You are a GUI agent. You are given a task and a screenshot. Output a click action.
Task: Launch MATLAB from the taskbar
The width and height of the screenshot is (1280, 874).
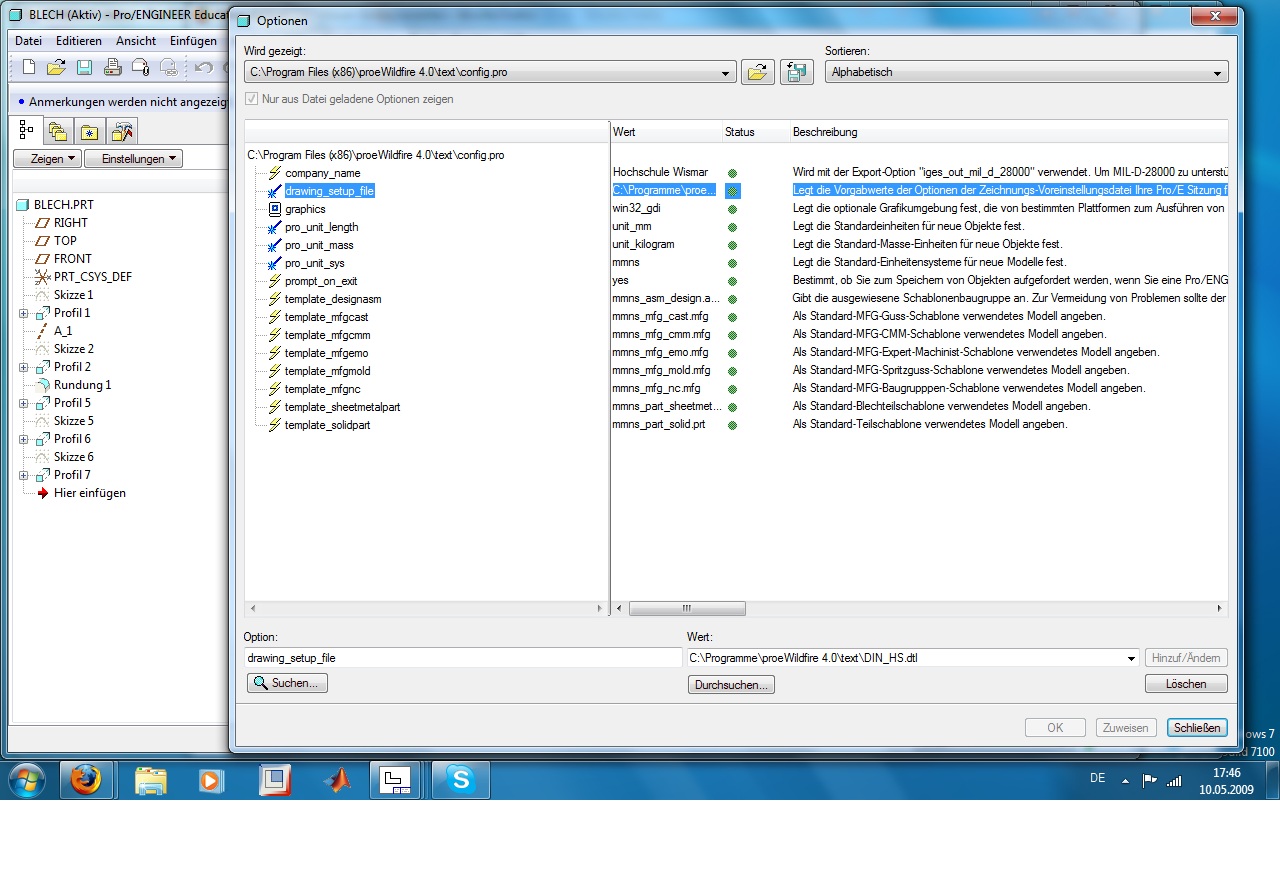tap(337, 780)
